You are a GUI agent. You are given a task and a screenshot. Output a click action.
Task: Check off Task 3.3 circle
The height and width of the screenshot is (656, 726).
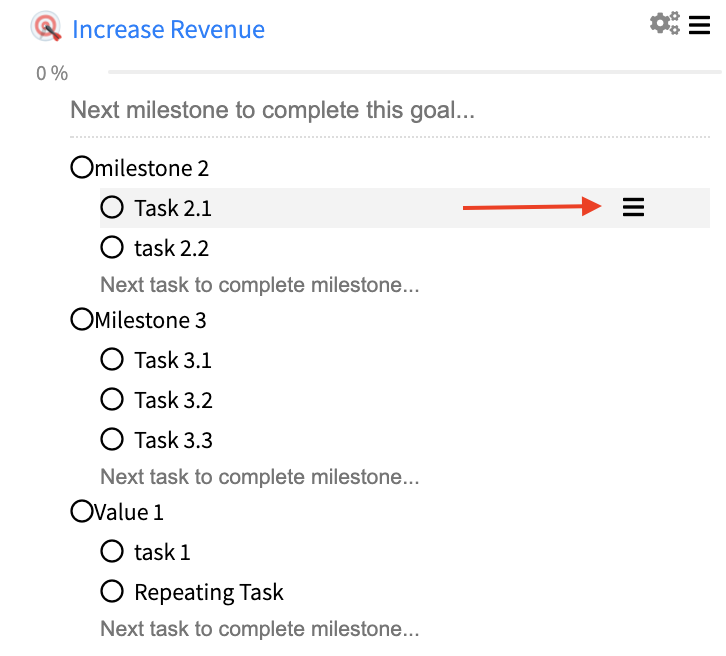[x=112, y=439]
